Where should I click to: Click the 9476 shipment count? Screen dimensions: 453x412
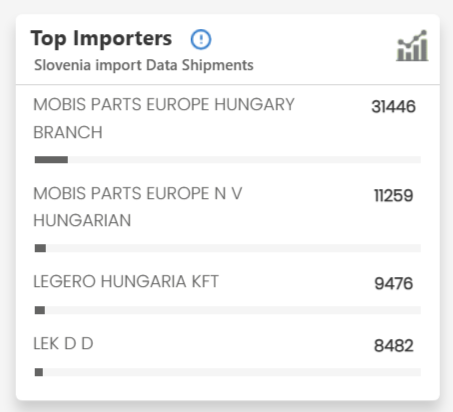tap(394, 283)
